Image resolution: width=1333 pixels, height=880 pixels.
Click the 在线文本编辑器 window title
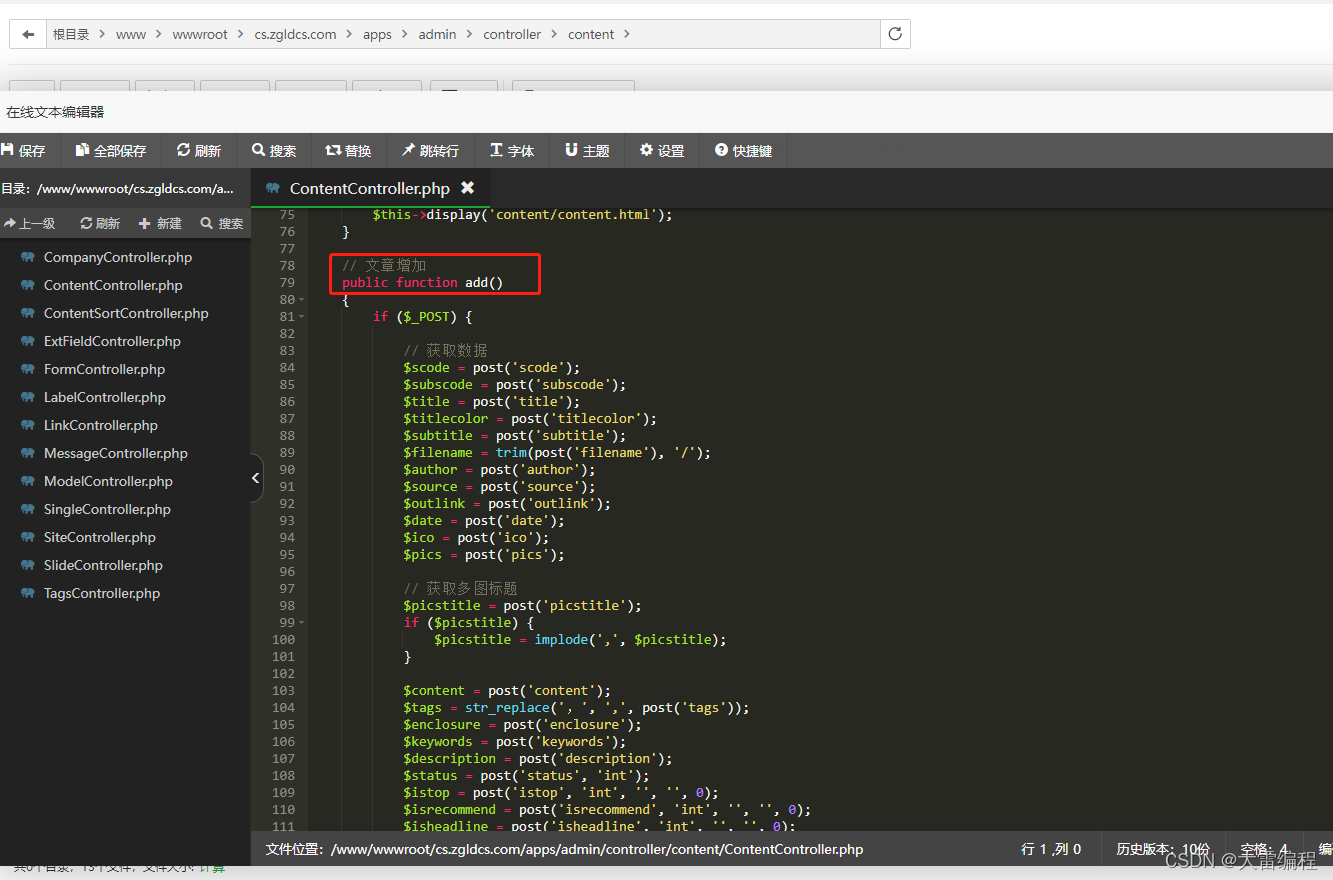(55, 112)
